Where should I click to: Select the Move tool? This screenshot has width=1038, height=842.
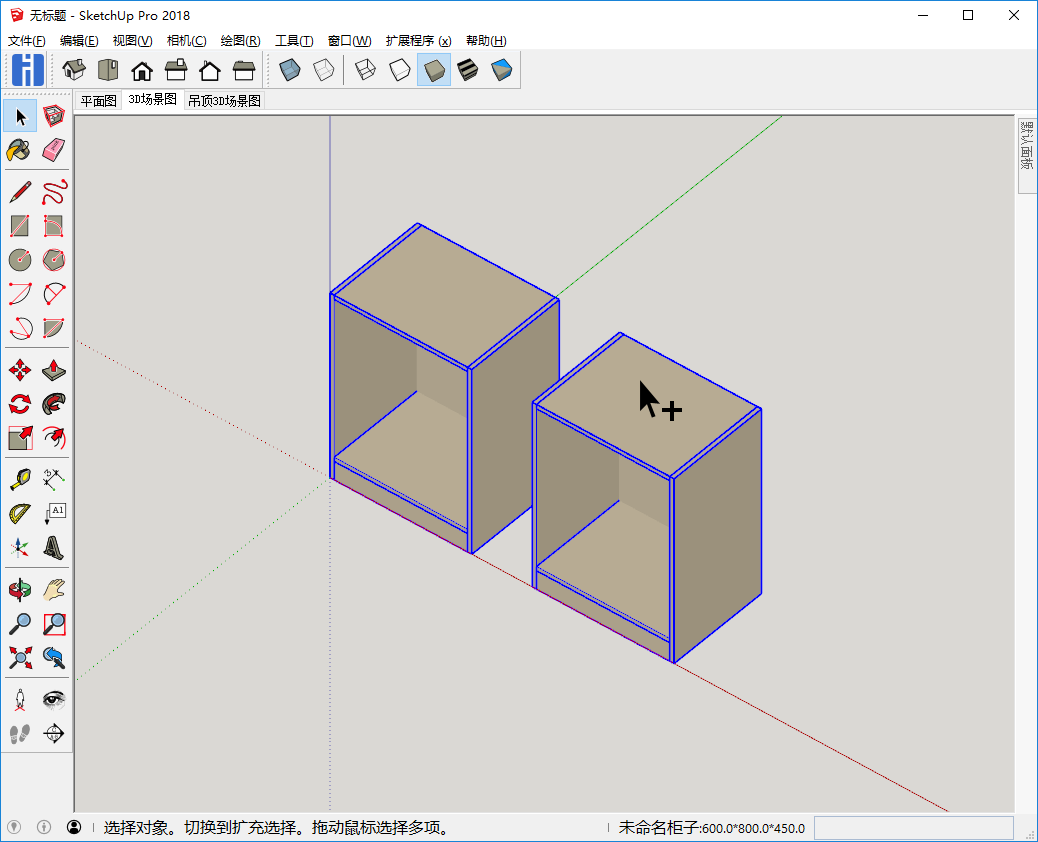click(19, 371)
